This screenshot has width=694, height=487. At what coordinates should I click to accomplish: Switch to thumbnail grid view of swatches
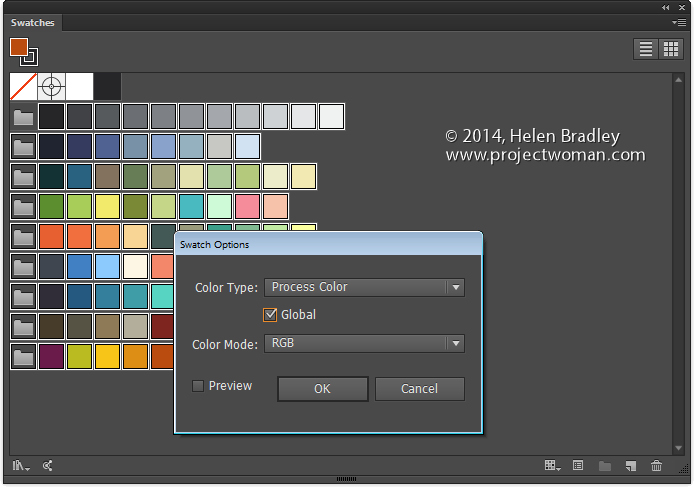click(x=671, y=49)
